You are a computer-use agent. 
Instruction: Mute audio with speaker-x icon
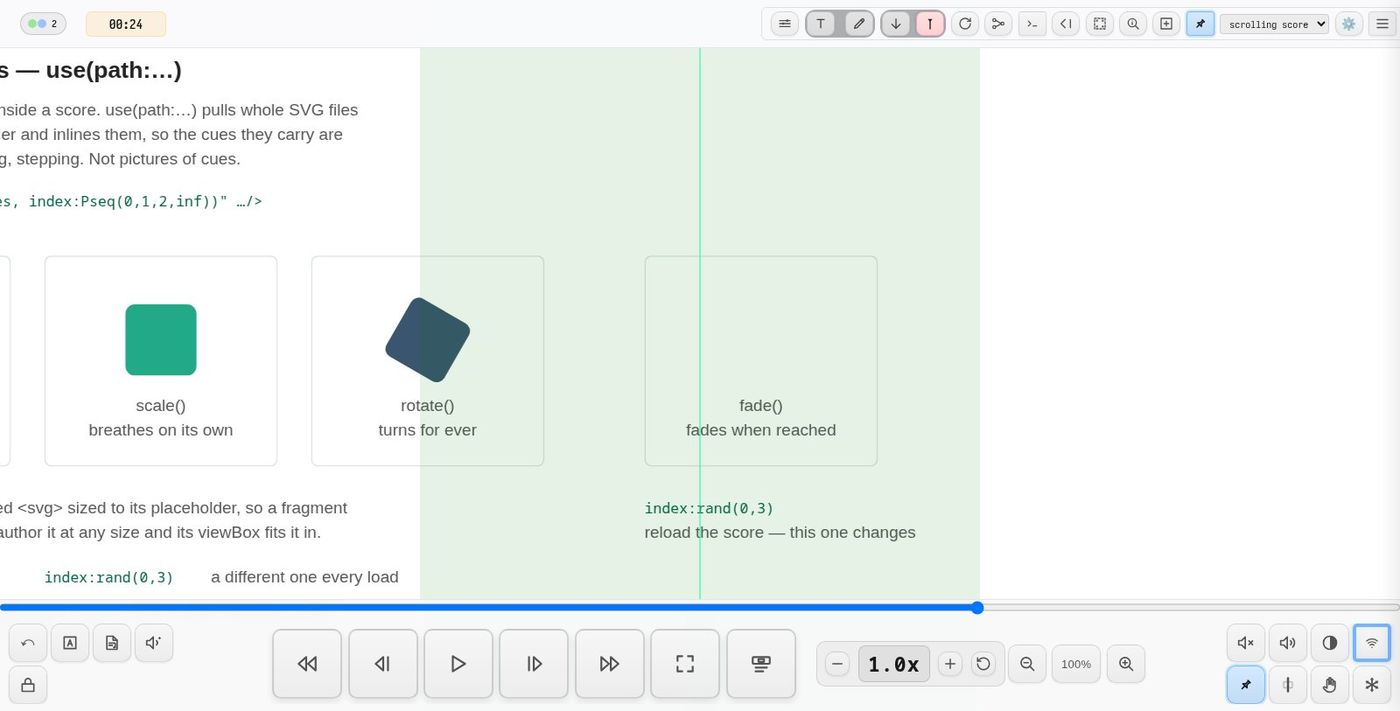1246,643
